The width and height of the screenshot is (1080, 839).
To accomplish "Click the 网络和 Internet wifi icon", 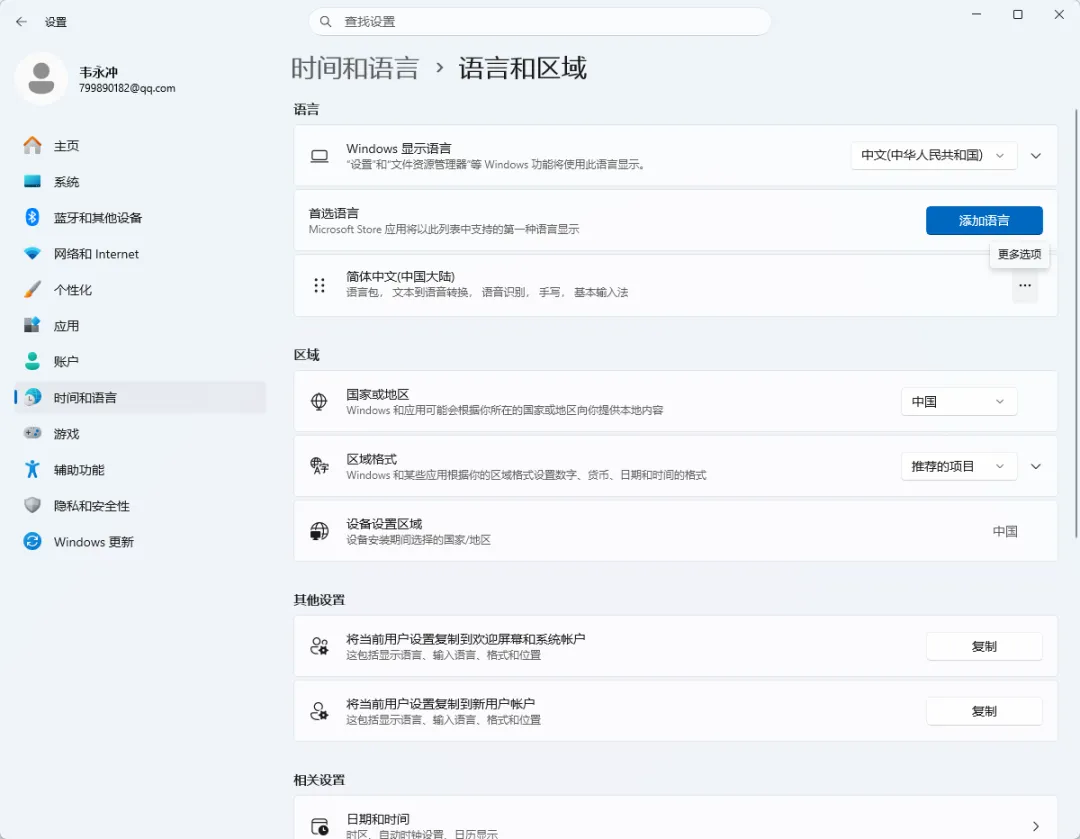I will point(32,253).
